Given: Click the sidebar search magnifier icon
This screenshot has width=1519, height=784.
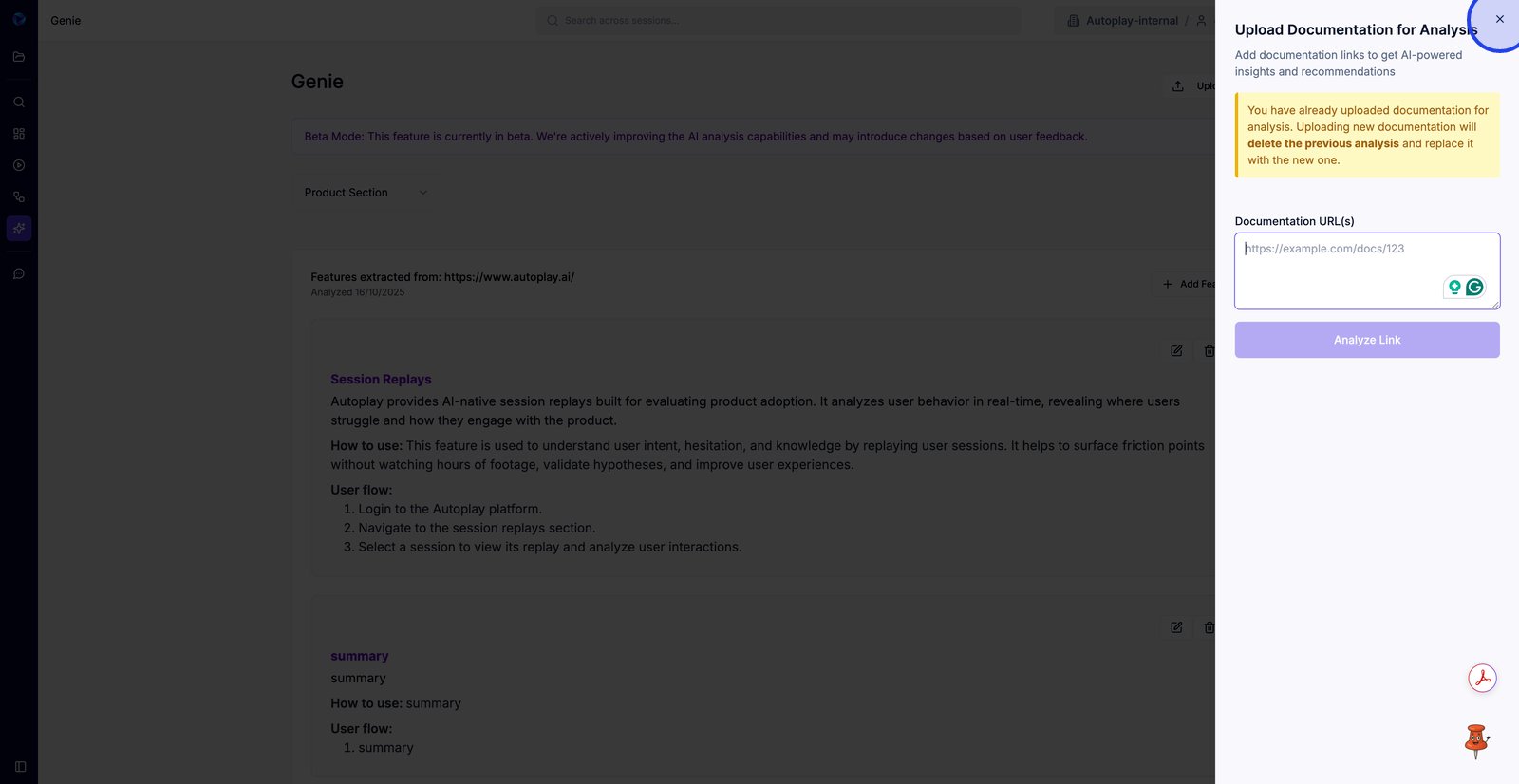Looking at the screenshot, I should coord(19,102).
